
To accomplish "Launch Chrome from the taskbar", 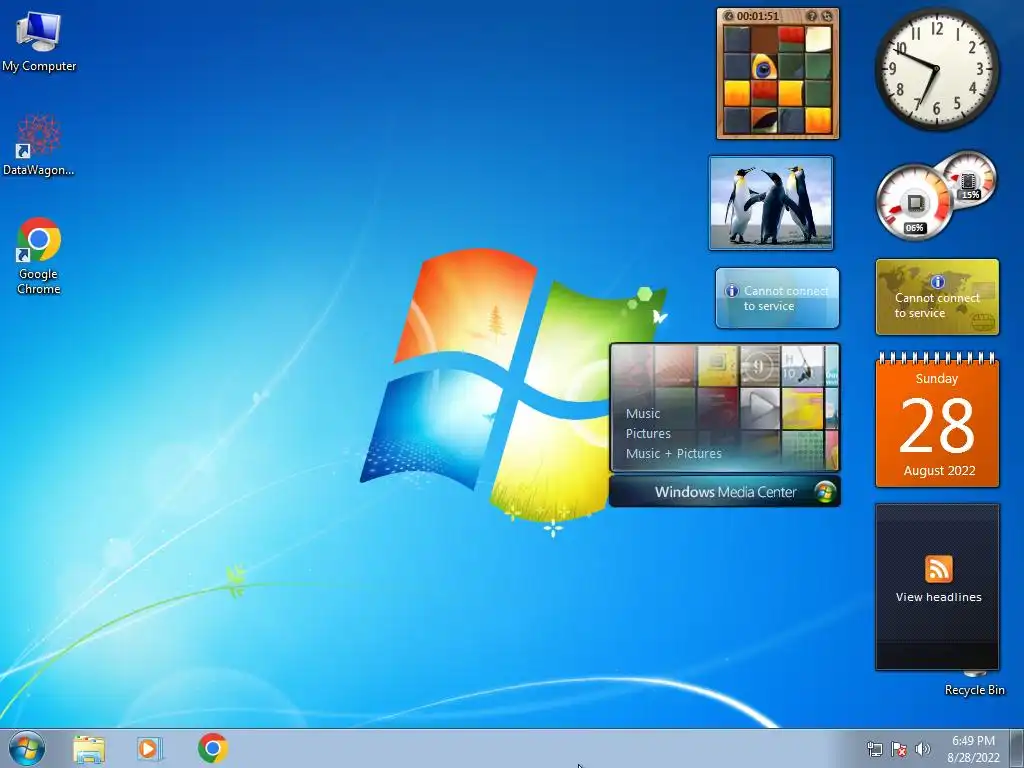I will click(213, 748).
